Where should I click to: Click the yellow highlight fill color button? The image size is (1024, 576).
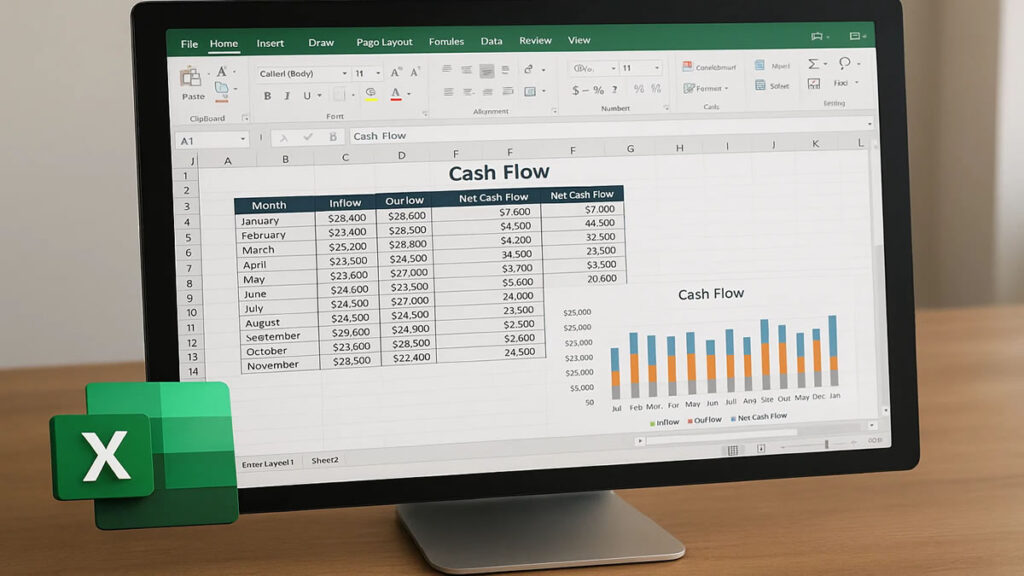(370, 94)
